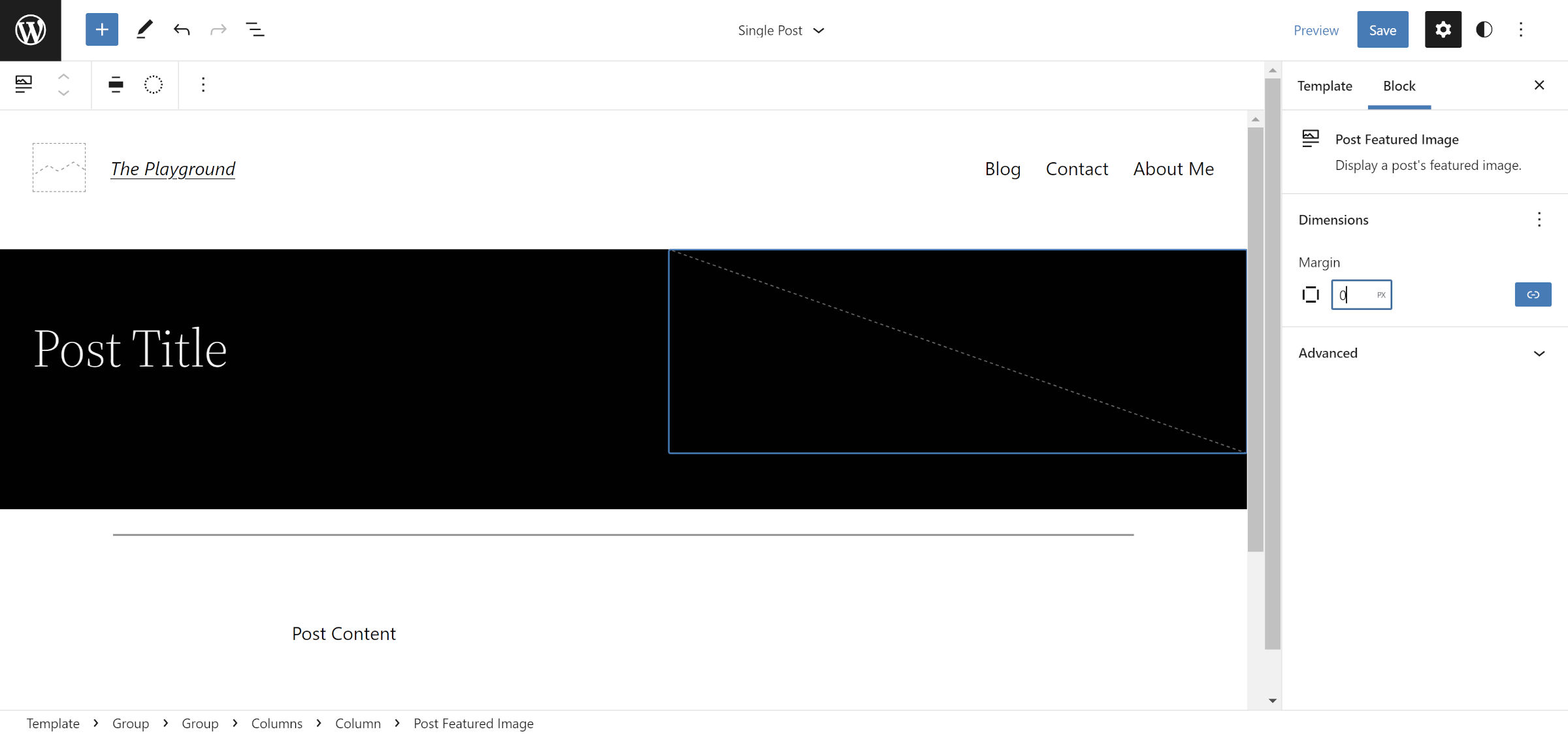Redo the last change
The height and width of the screenshot is (734, 1568).
(218, 29)
